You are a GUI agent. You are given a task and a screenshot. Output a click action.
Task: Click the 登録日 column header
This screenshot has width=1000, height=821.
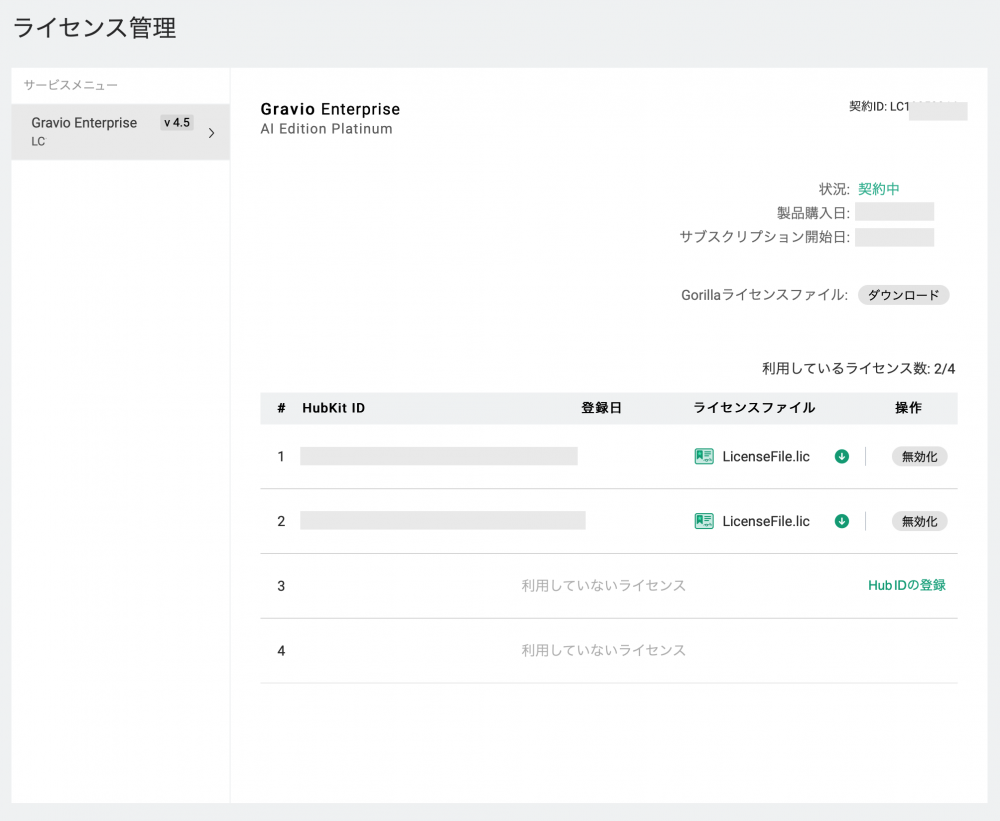click(x=601, y=408)
